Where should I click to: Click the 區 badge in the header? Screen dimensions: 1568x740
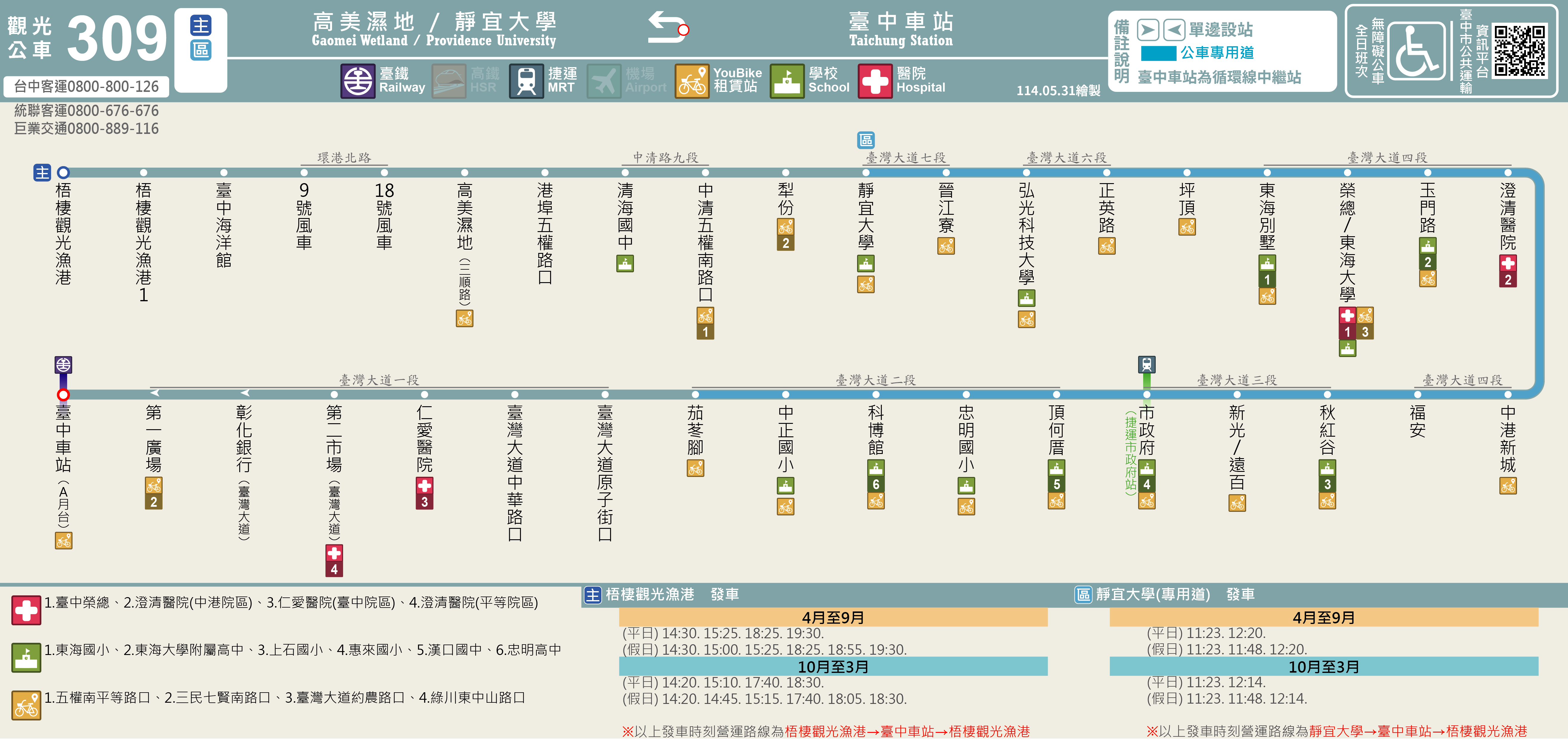[201, 50]
